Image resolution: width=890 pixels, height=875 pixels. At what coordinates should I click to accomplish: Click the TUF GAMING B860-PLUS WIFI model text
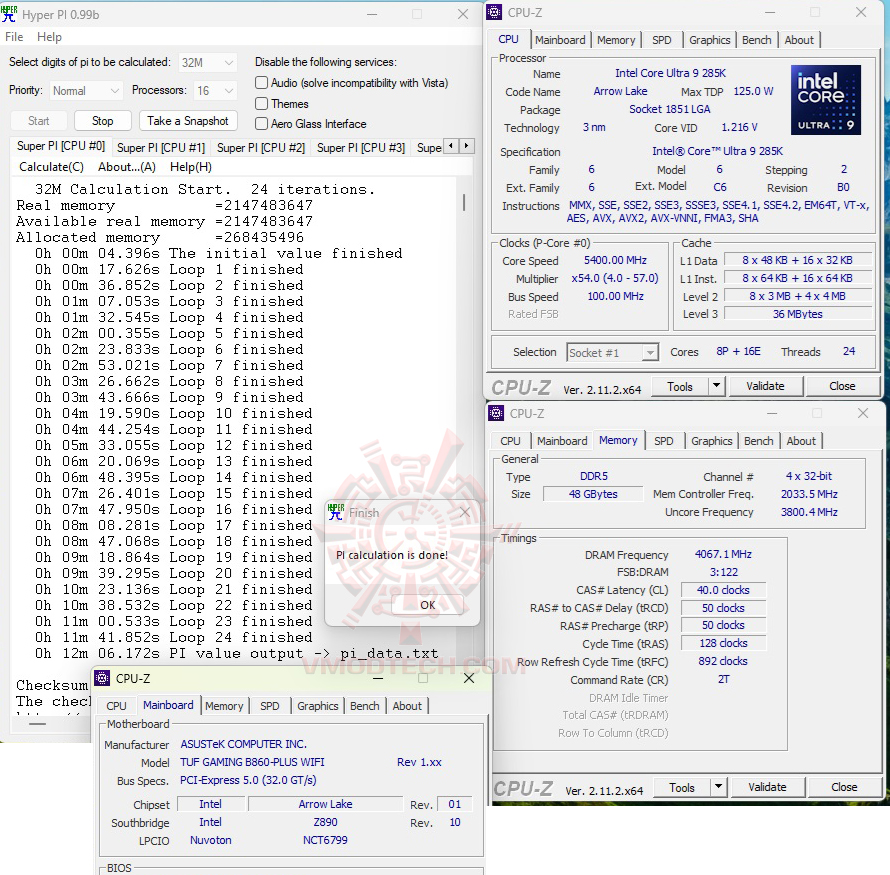point(252,762)
